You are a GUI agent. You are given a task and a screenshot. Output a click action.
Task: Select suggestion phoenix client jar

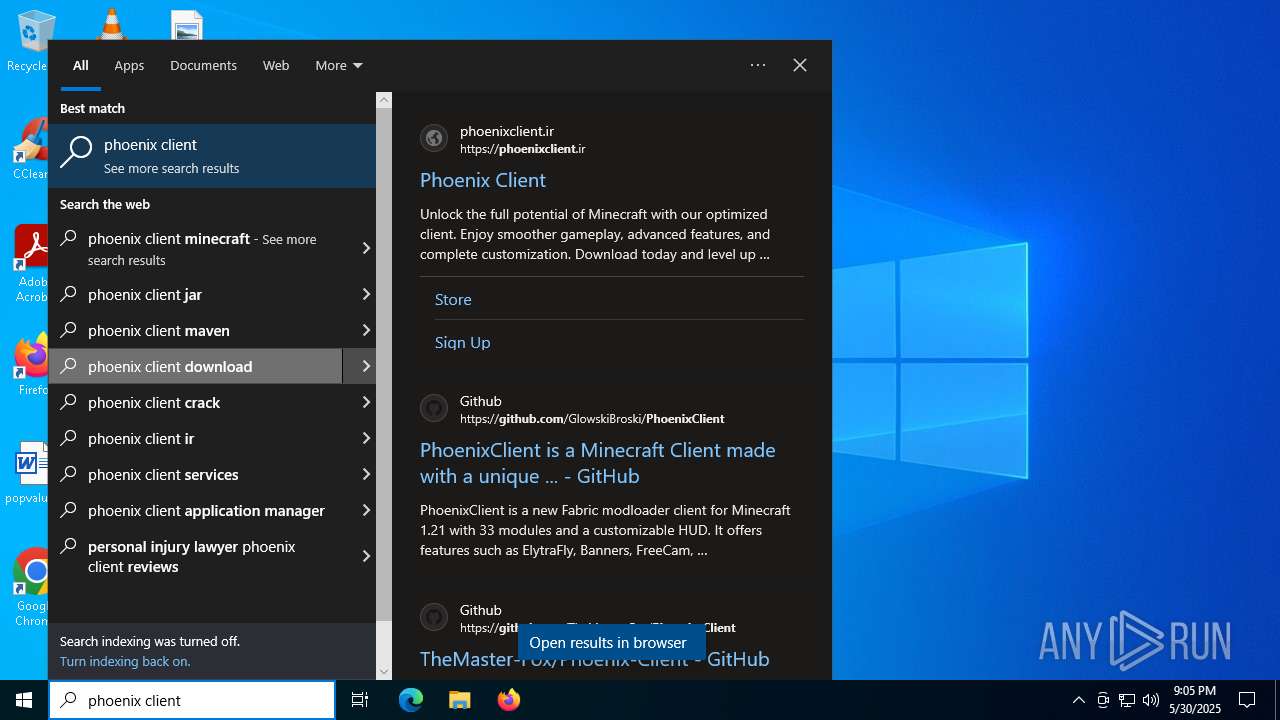(x=195, y=294)
